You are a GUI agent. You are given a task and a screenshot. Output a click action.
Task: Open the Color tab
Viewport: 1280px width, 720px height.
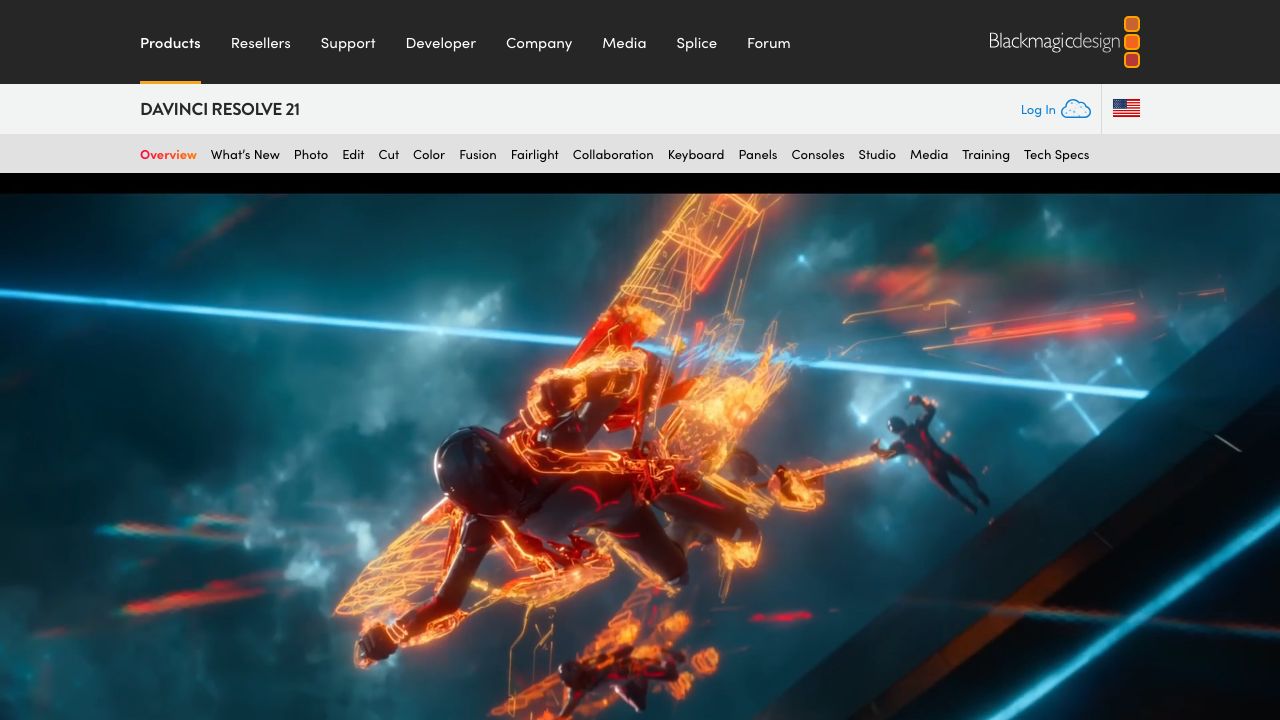[x=429, y=154]
